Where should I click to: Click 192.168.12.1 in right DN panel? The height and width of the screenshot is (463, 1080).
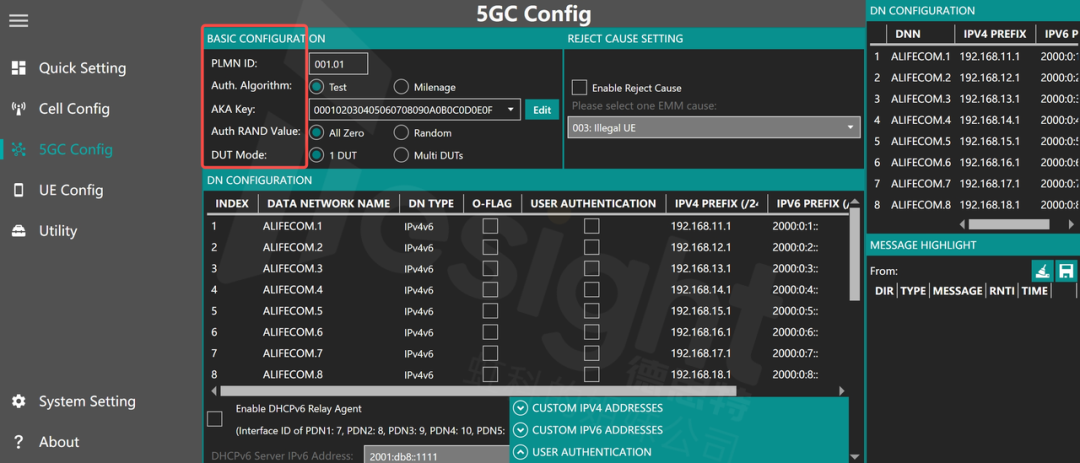[x=990, y=77]
